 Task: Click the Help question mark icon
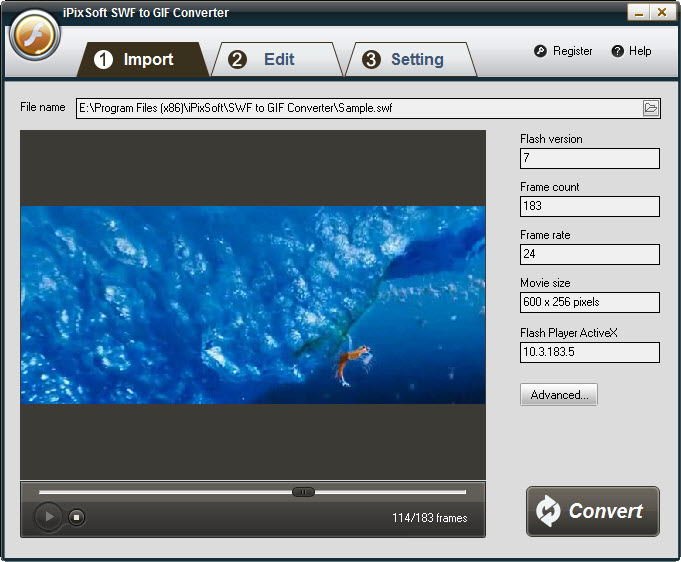click(618, 51)
